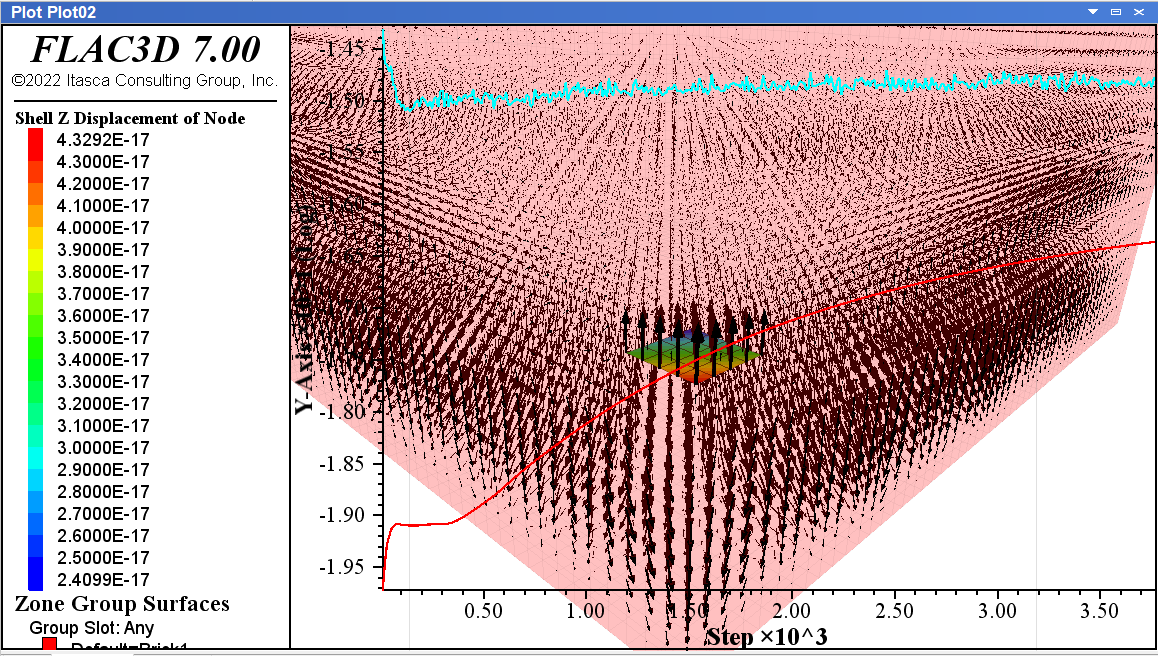Click the colored shell element in the model
Viewport: 1158px width, 656px height.
pyautogui.click(x=695, y=358)
